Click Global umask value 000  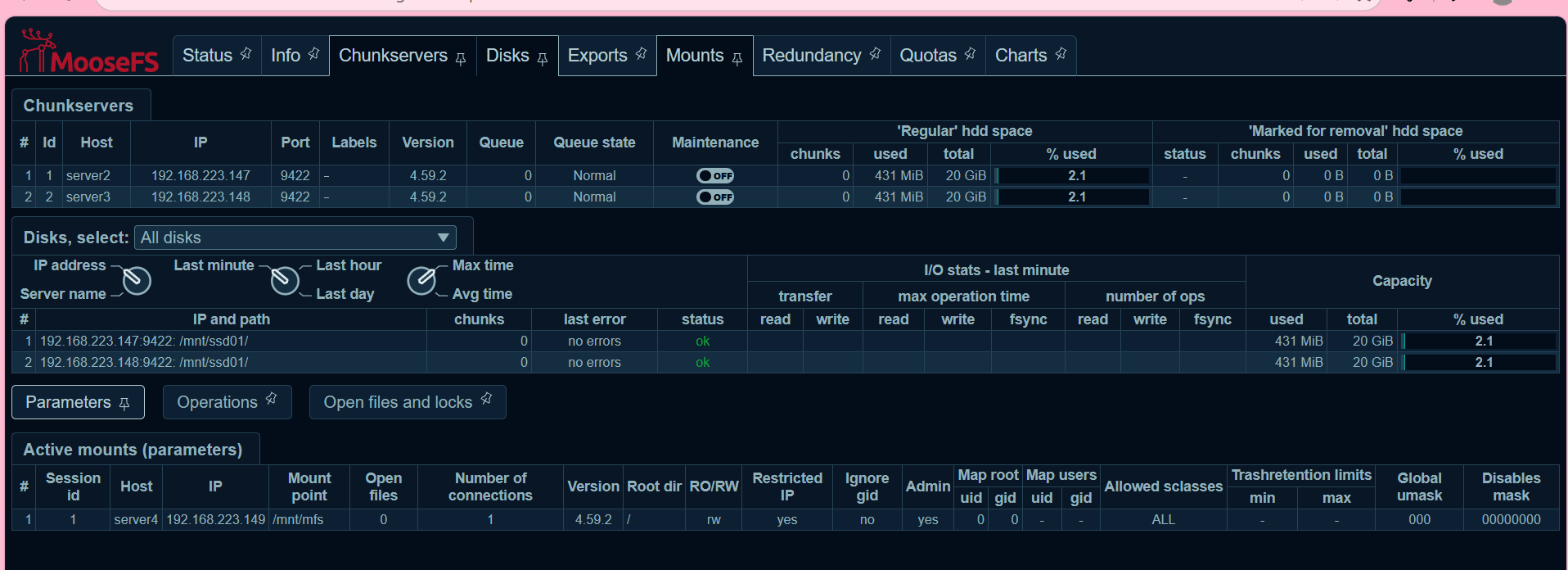tap(1419, 520)
